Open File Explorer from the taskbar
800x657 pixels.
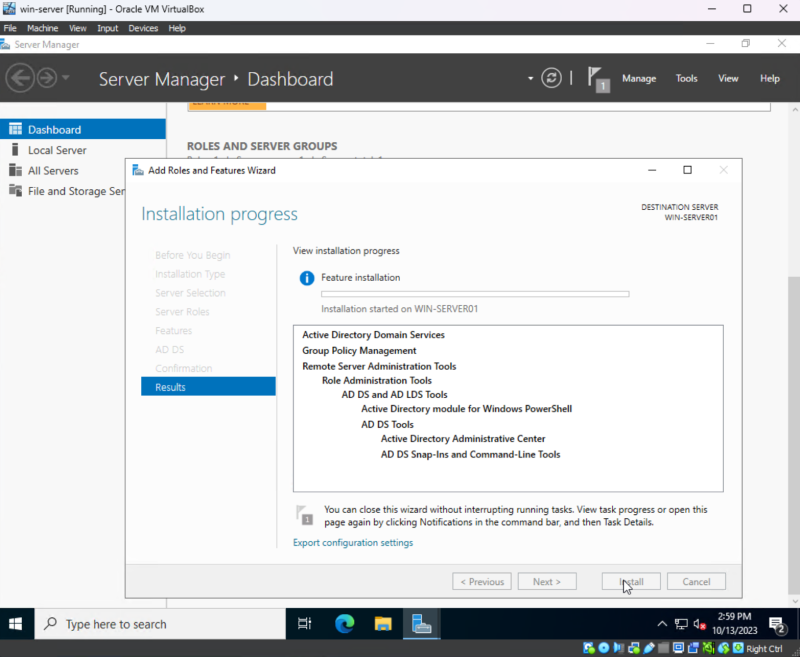click(x=383, y=624)
